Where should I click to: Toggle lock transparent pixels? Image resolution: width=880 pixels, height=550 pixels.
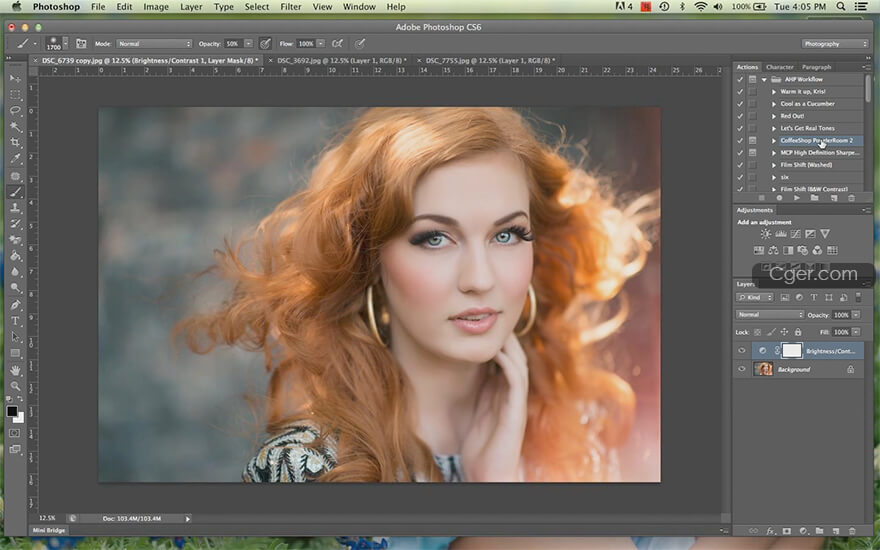(x=757, y=332)
